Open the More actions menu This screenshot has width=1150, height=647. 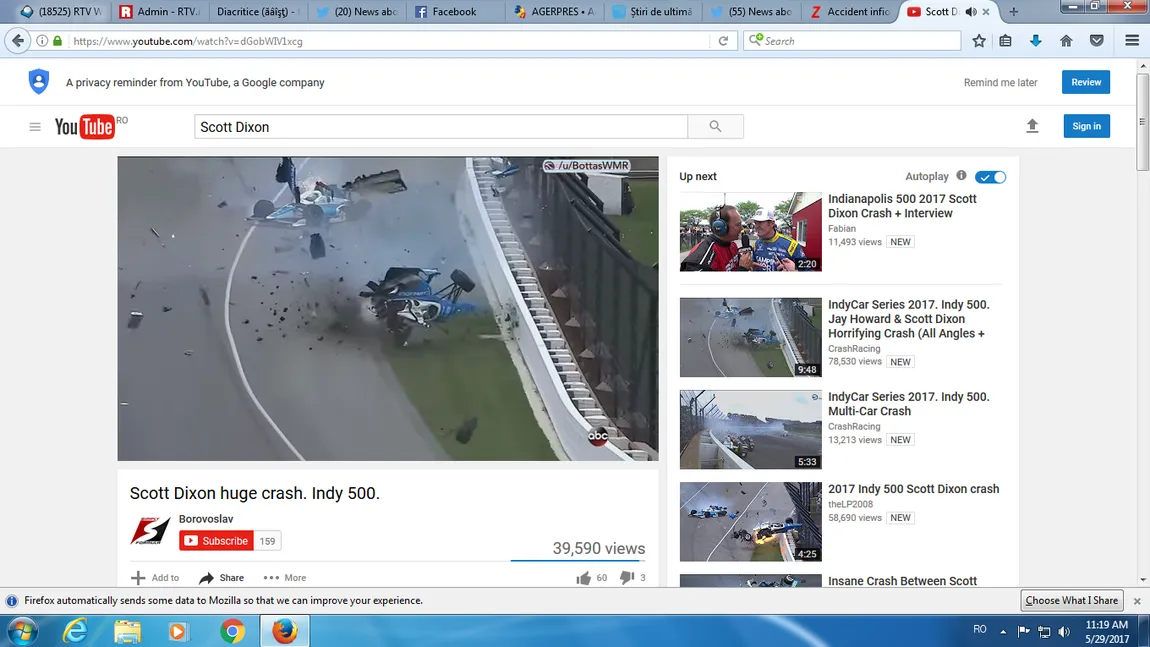tap(285, 578)
